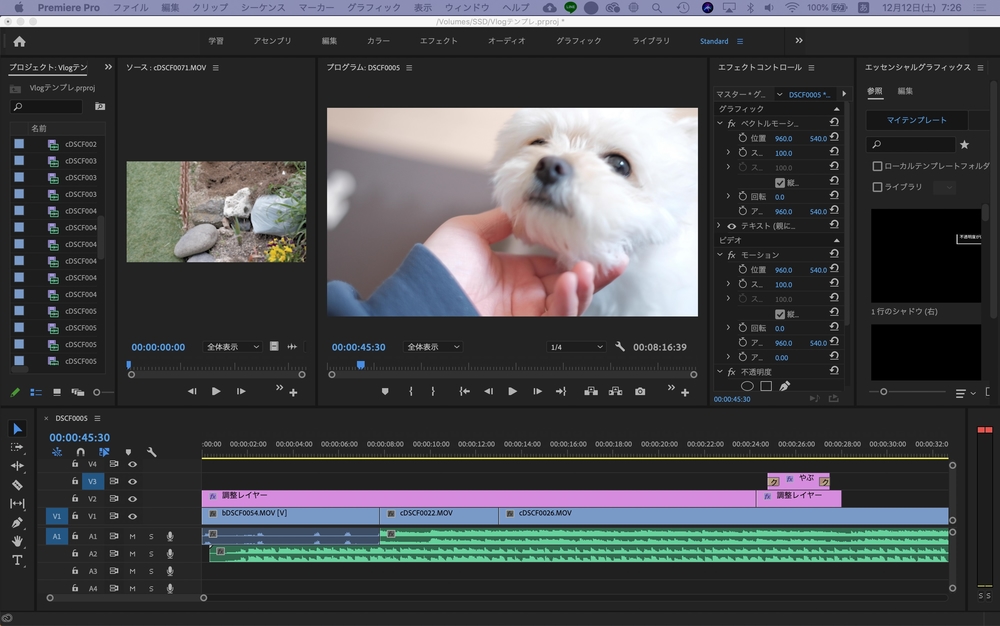
Task: Click free draw bezier mask pen
Action: point(785,386)
